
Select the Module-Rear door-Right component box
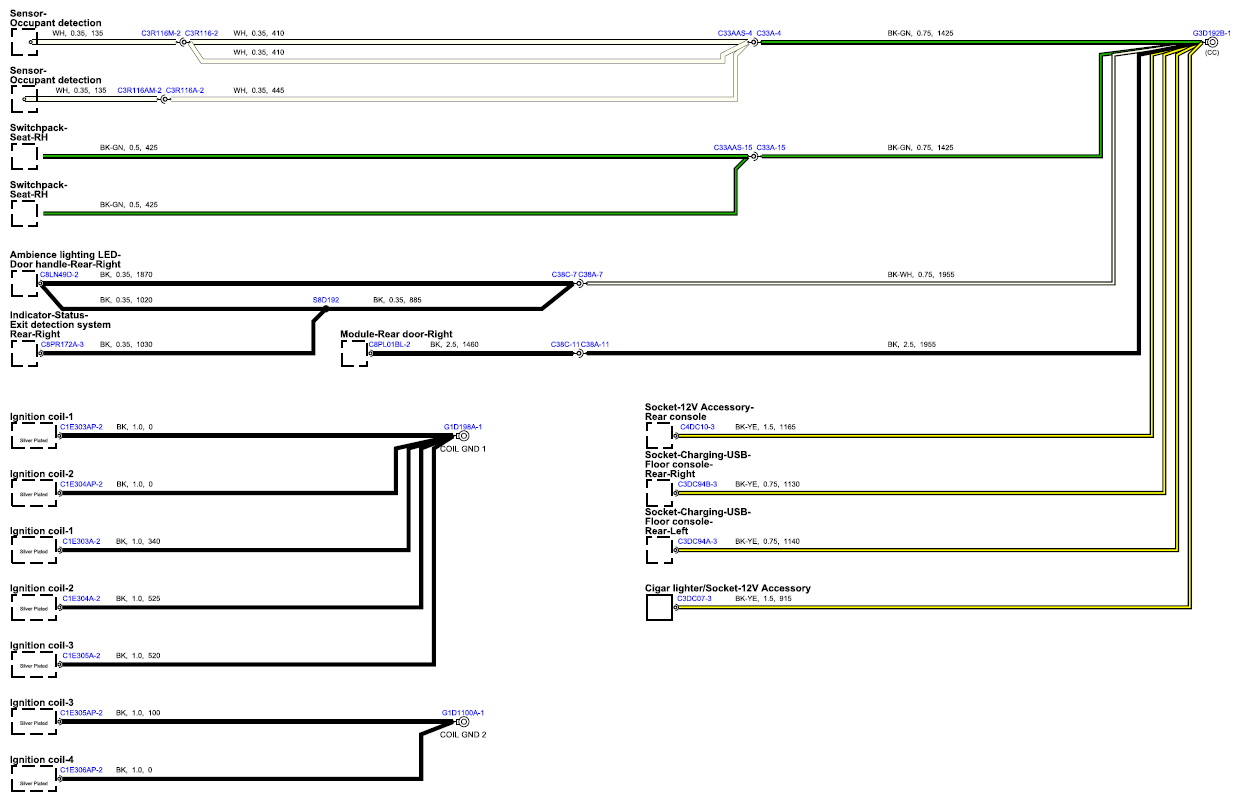(x=354, y=353)
